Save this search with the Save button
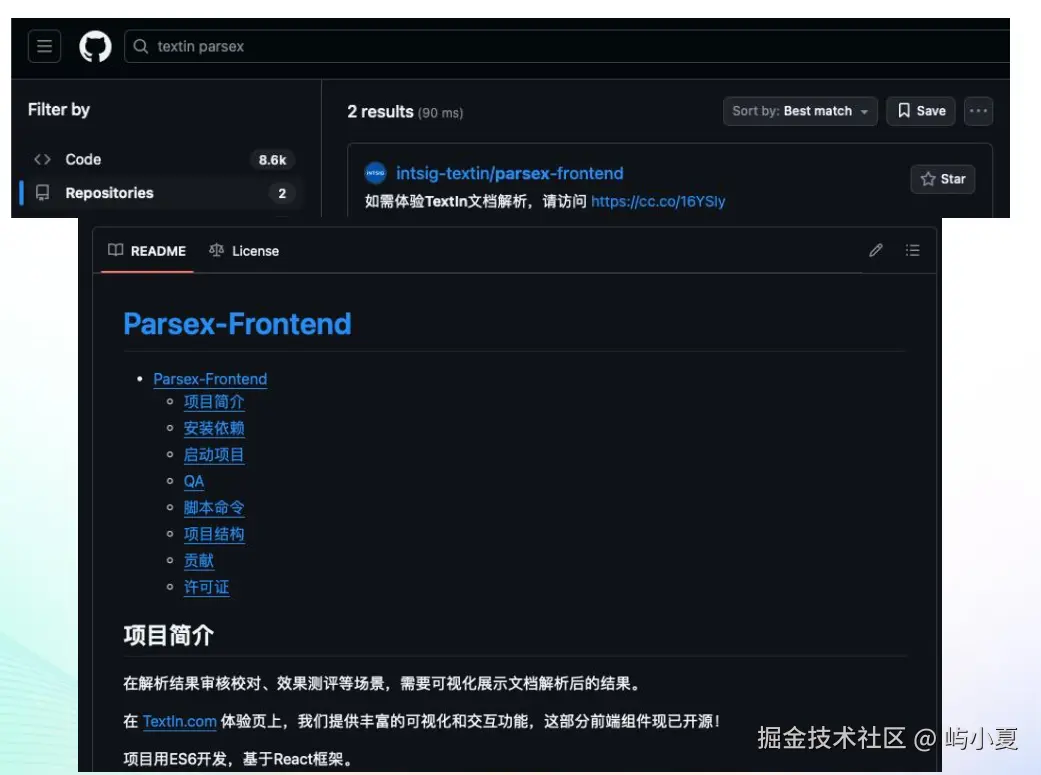Viewport: 1041px width, 775px height. (921, 111)
